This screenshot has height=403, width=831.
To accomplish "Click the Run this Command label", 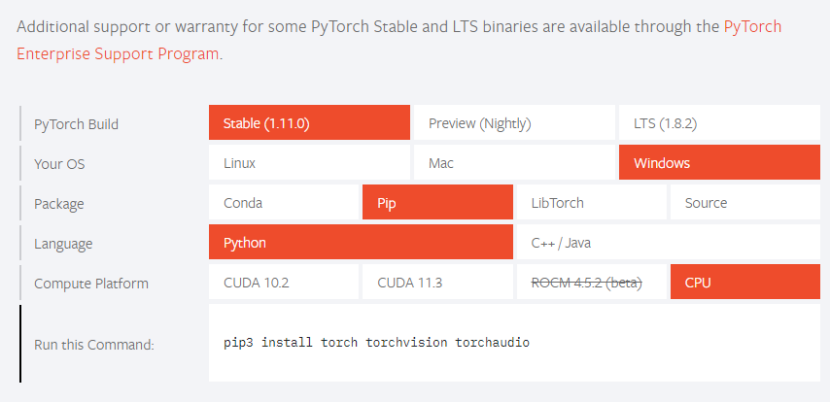I will coord(94,345).
